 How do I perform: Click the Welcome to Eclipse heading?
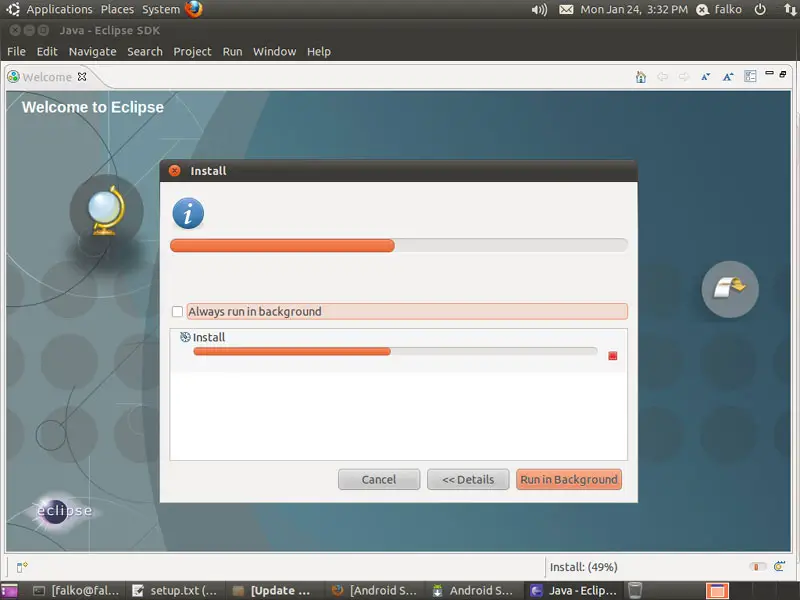(x=93, y=107)
